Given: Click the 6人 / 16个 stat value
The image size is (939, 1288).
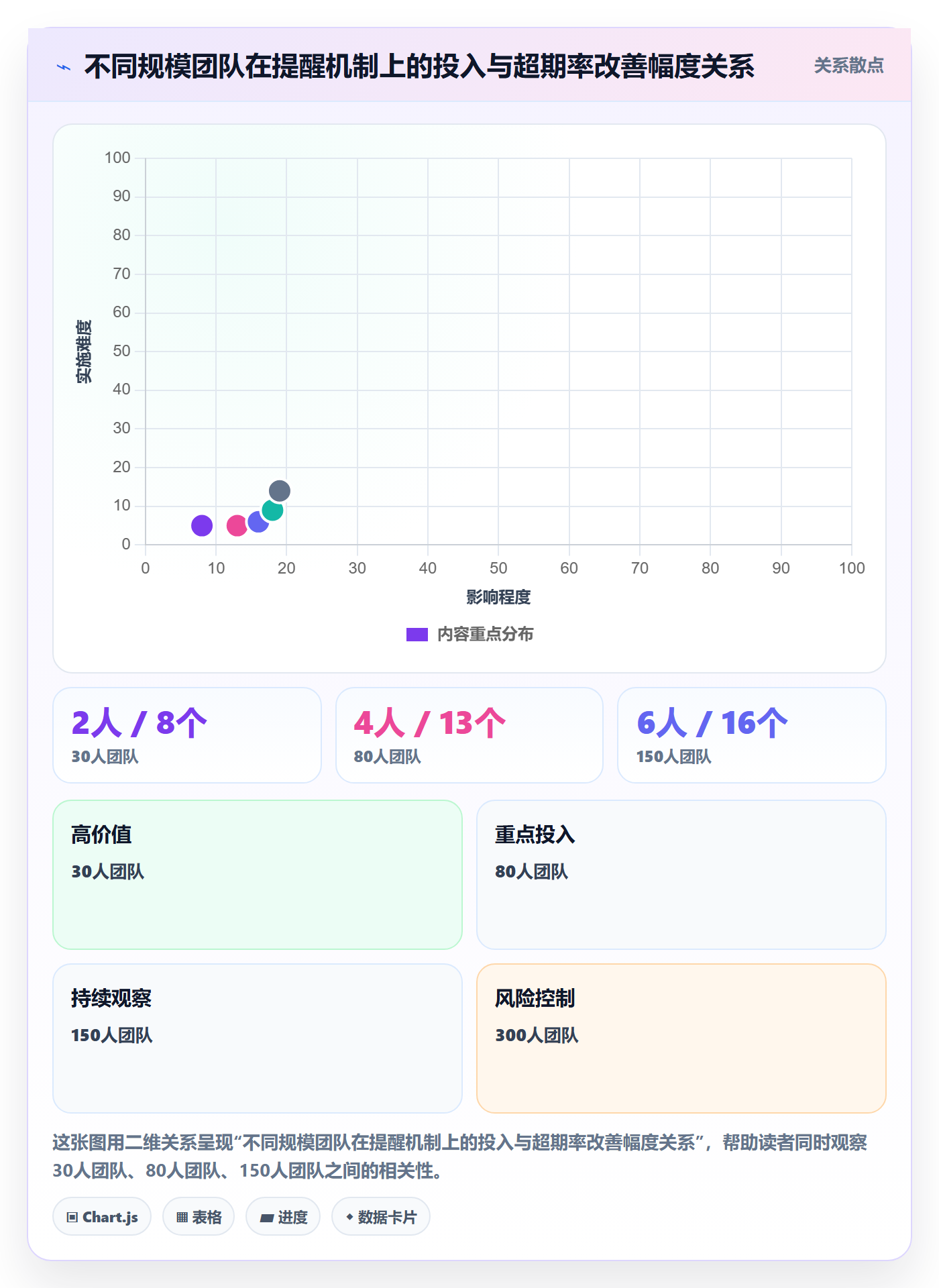Looking at the screenshot, I should (x=712, y=723).
